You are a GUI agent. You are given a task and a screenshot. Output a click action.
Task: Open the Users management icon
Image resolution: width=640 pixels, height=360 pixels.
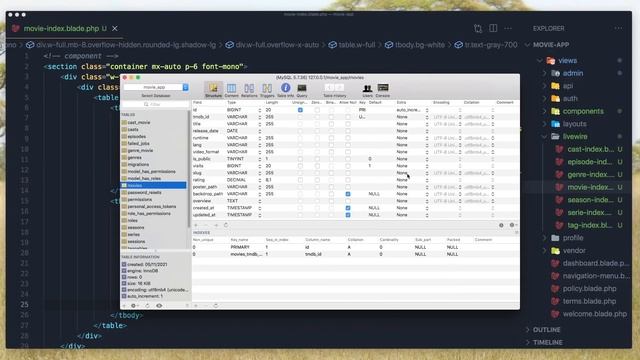point(367,90)
